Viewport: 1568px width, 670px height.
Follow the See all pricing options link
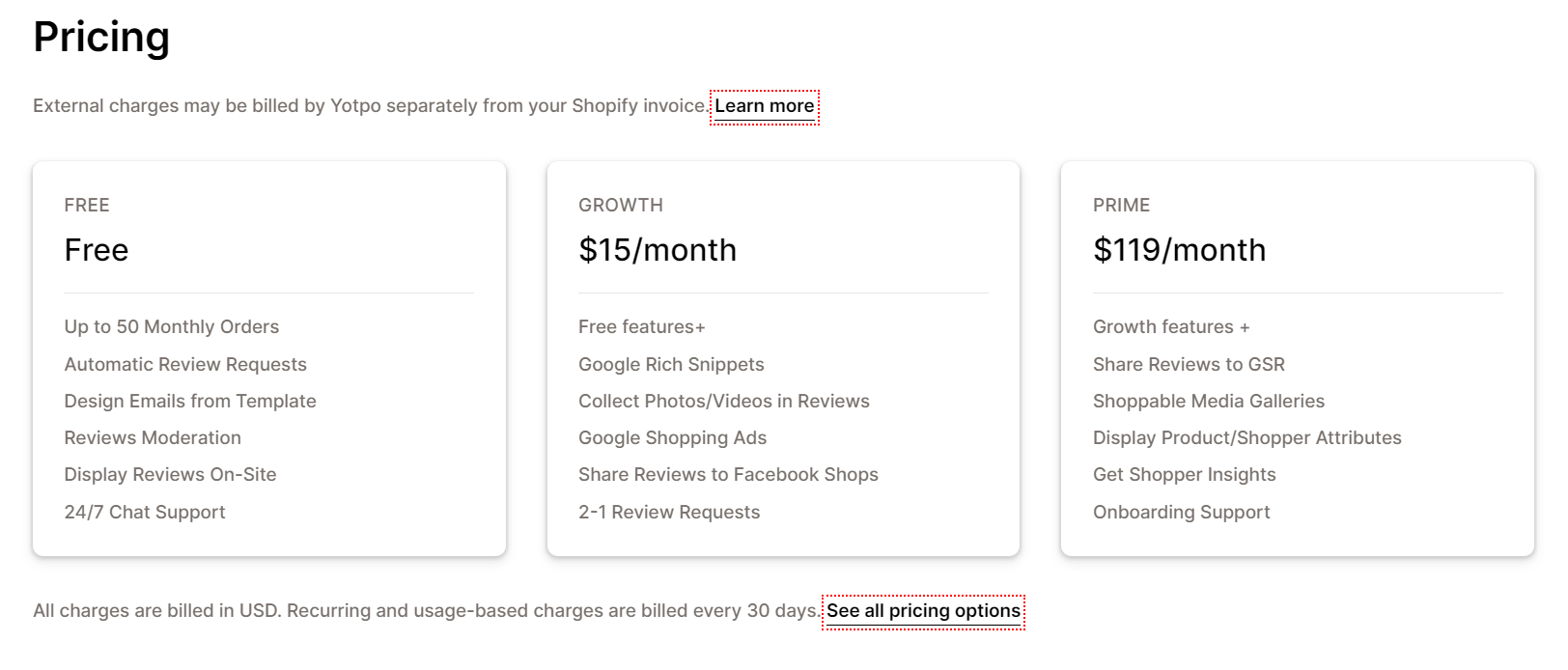pyautogui.click(x=923, y=611)
